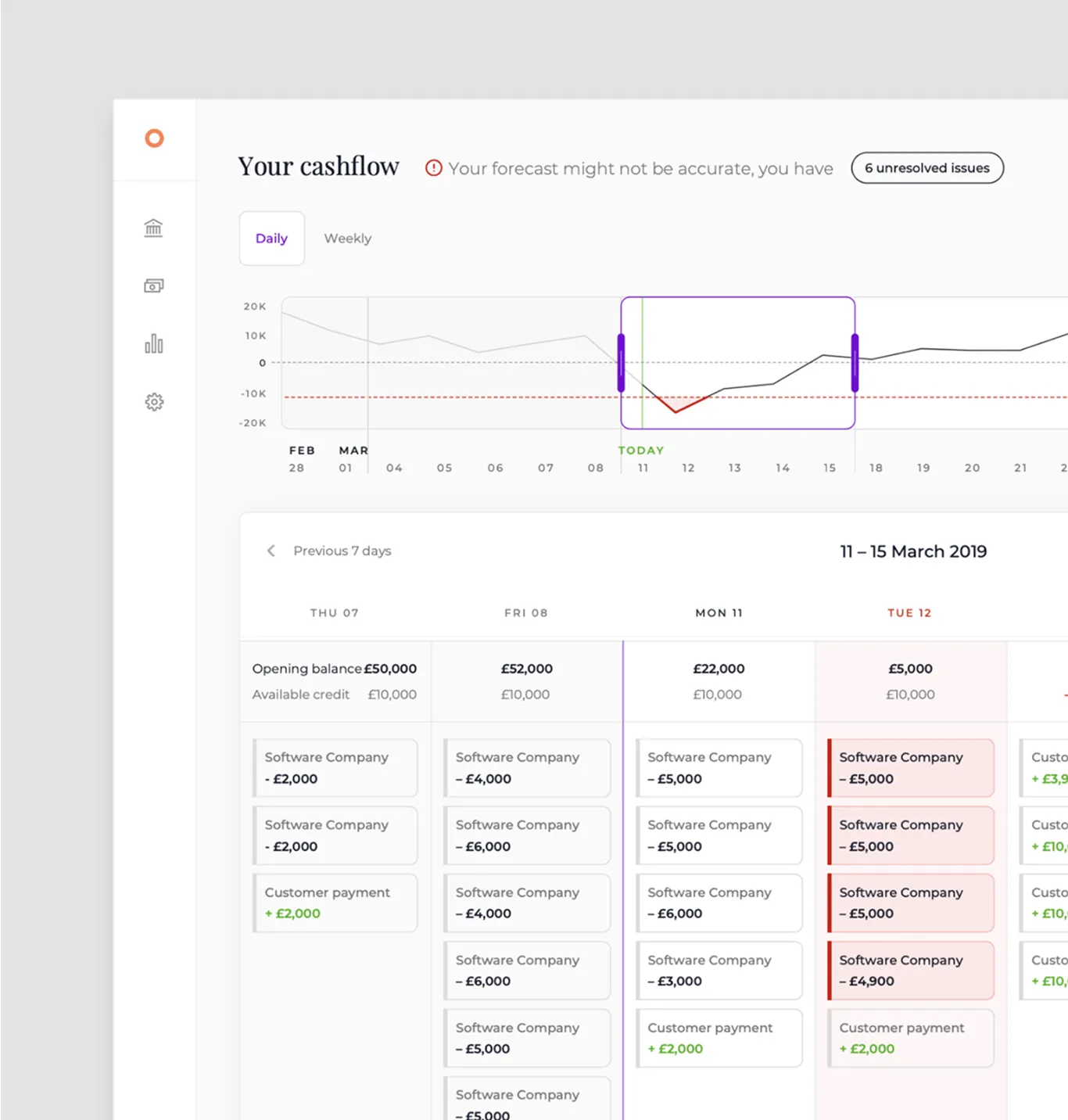Open Monday's Software Company –£3,000 card
This screenshot has height=1120, width=1068.
coord(719,971)
